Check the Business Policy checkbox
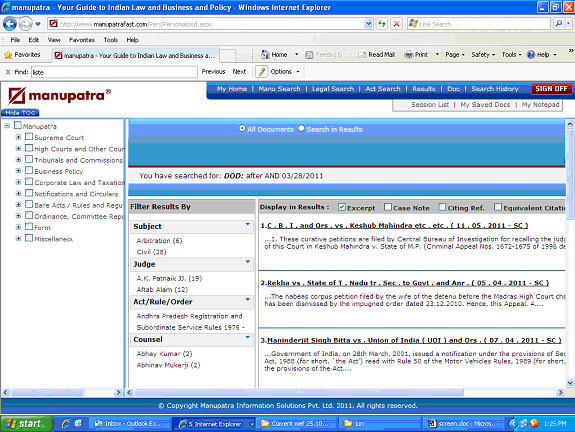The image size is (575, 432). click(29, 171)
